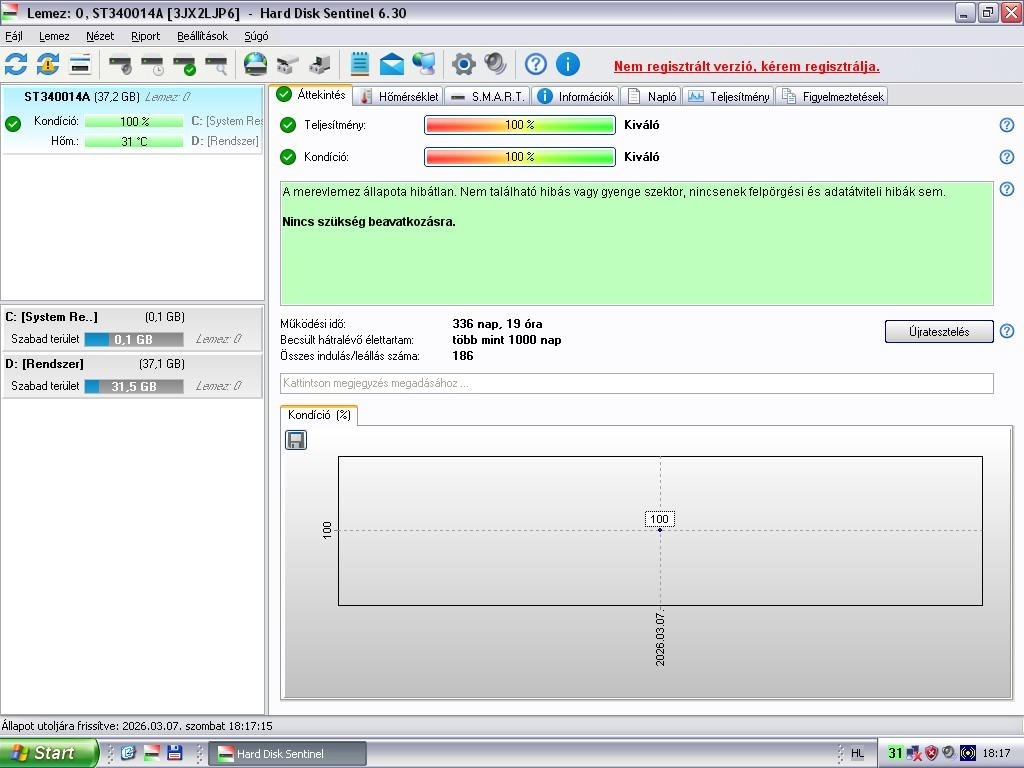Switch to the Teljesítmény tab
Image resolution: width=1024 pixels, height=768 pixels.
coord(728,97)
